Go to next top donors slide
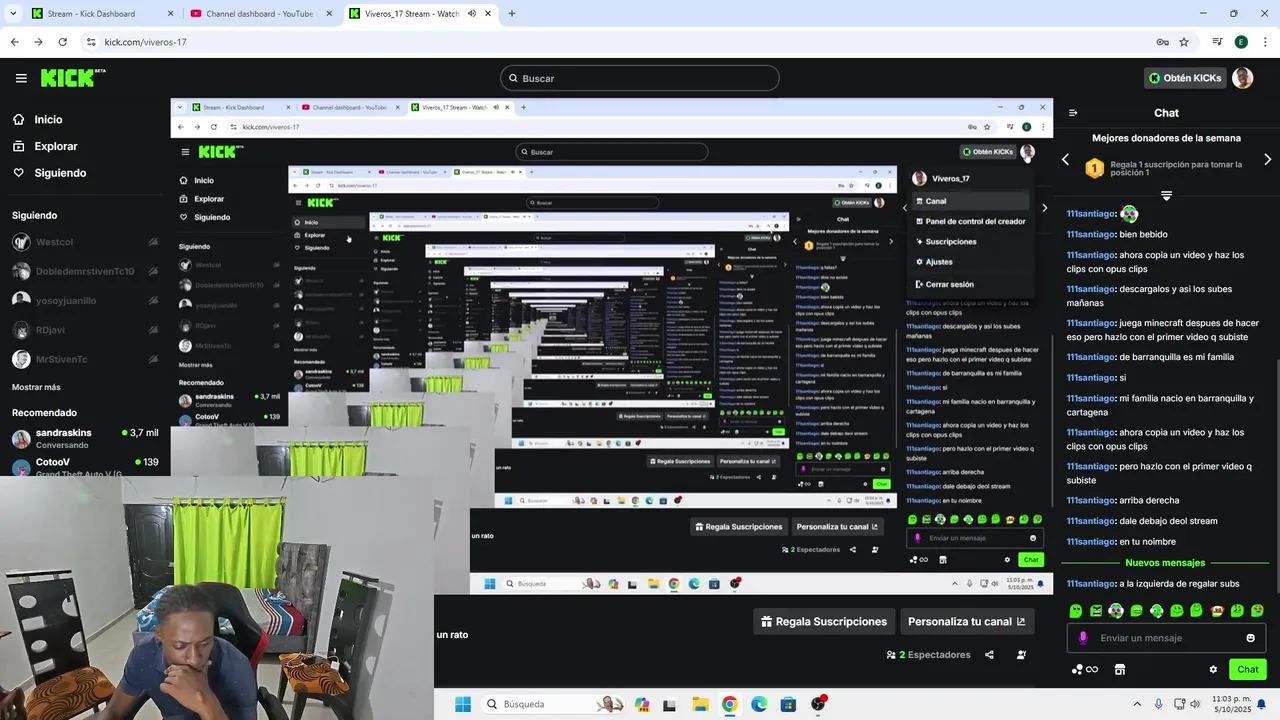 [x=1268, y=160]
